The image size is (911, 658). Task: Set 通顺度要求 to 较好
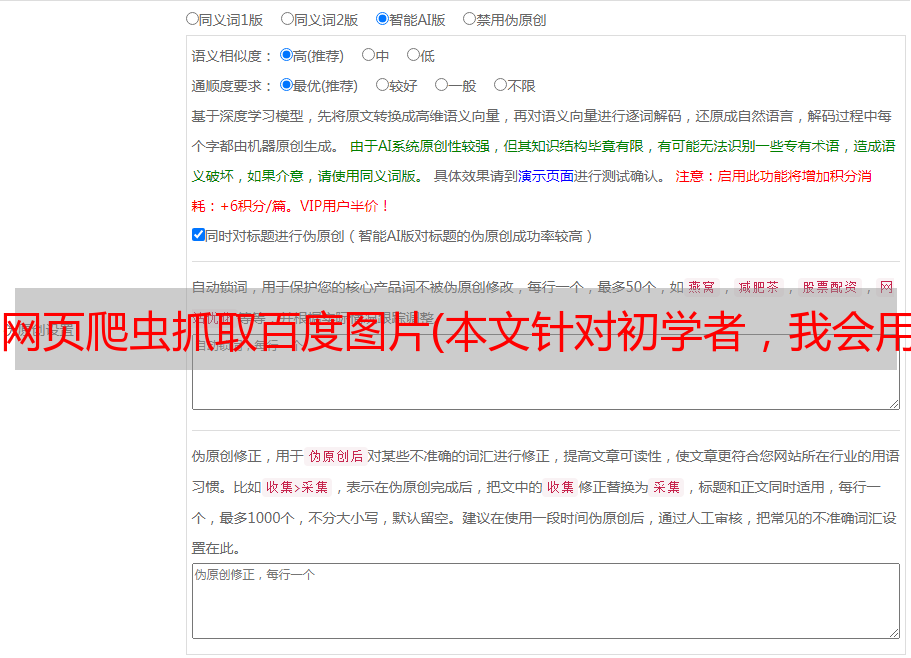(382, 85)
